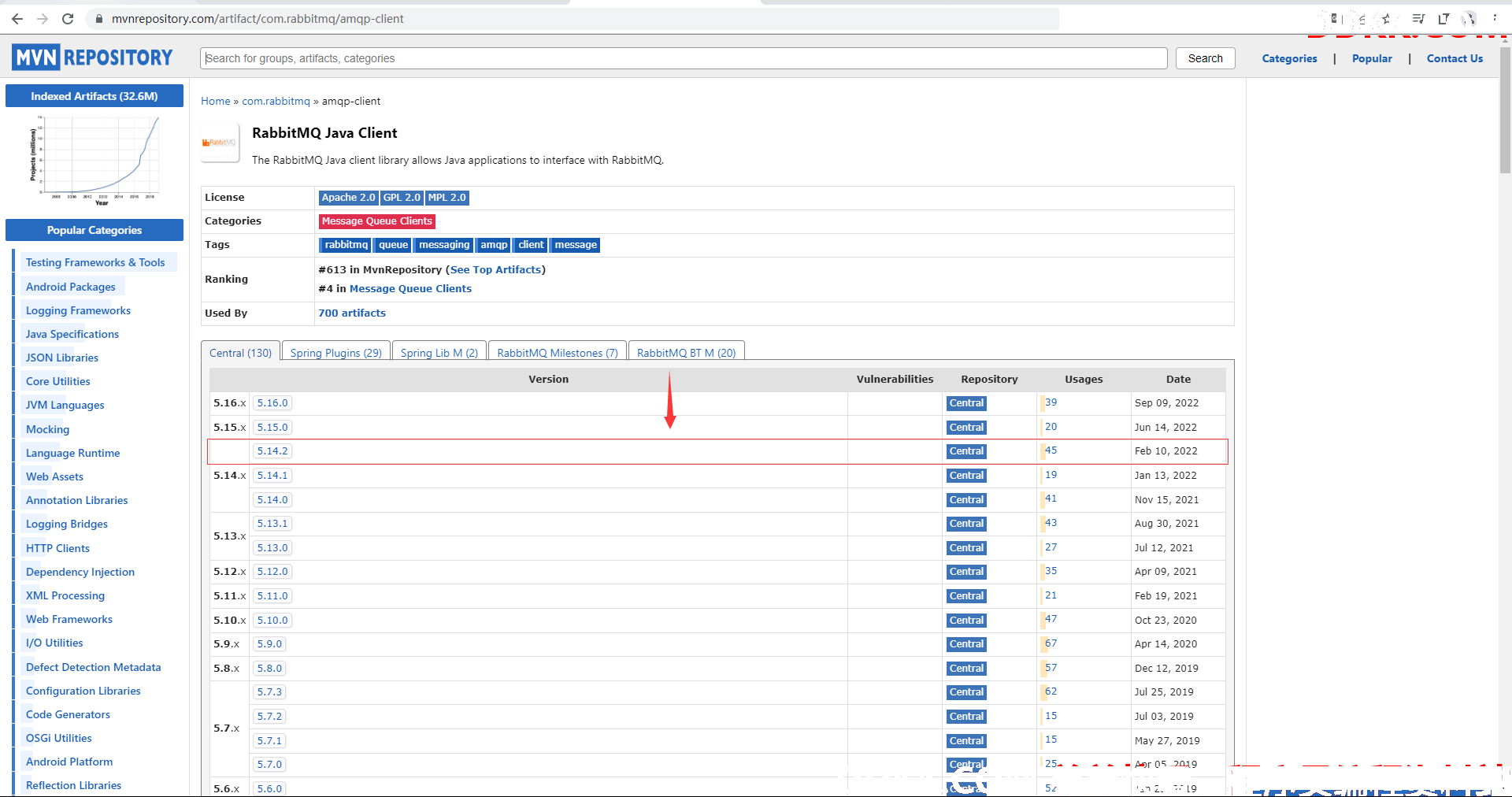Viewport: 1512px width, 797px height.
Task: Open Android Packages category
Action: [x=70, y=287]
